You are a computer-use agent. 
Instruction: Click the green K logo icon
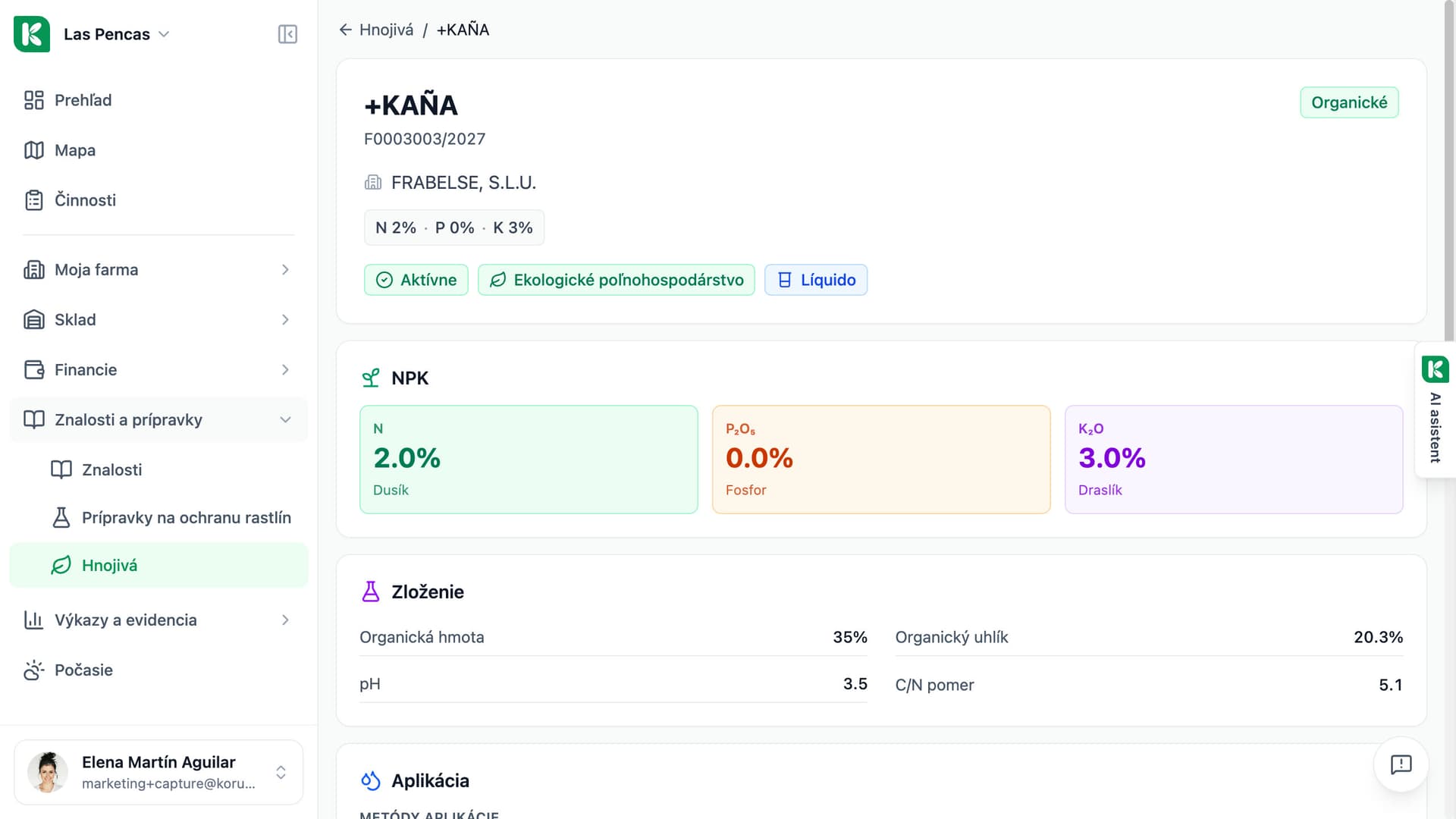point(32,34)
